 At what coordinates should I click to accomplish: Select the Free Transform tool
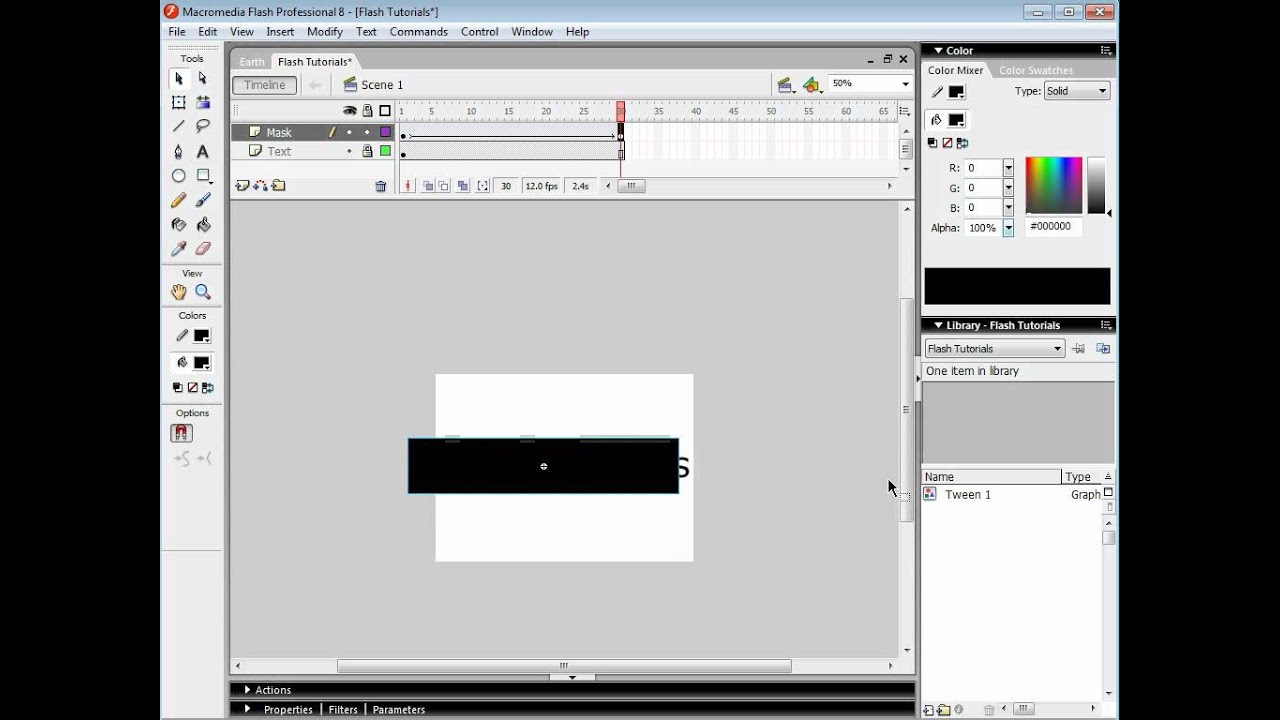[x=179, y=102]
